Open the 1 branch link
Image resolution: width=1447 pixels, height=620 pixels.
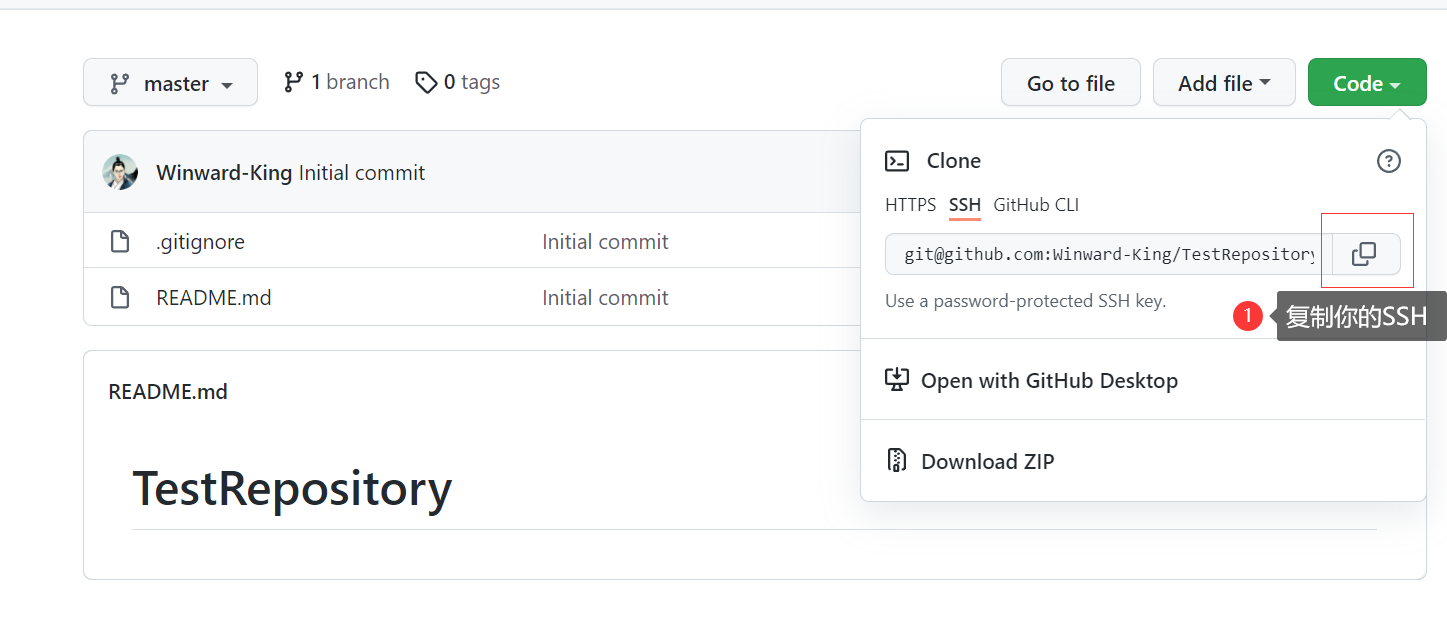point(337,82)
